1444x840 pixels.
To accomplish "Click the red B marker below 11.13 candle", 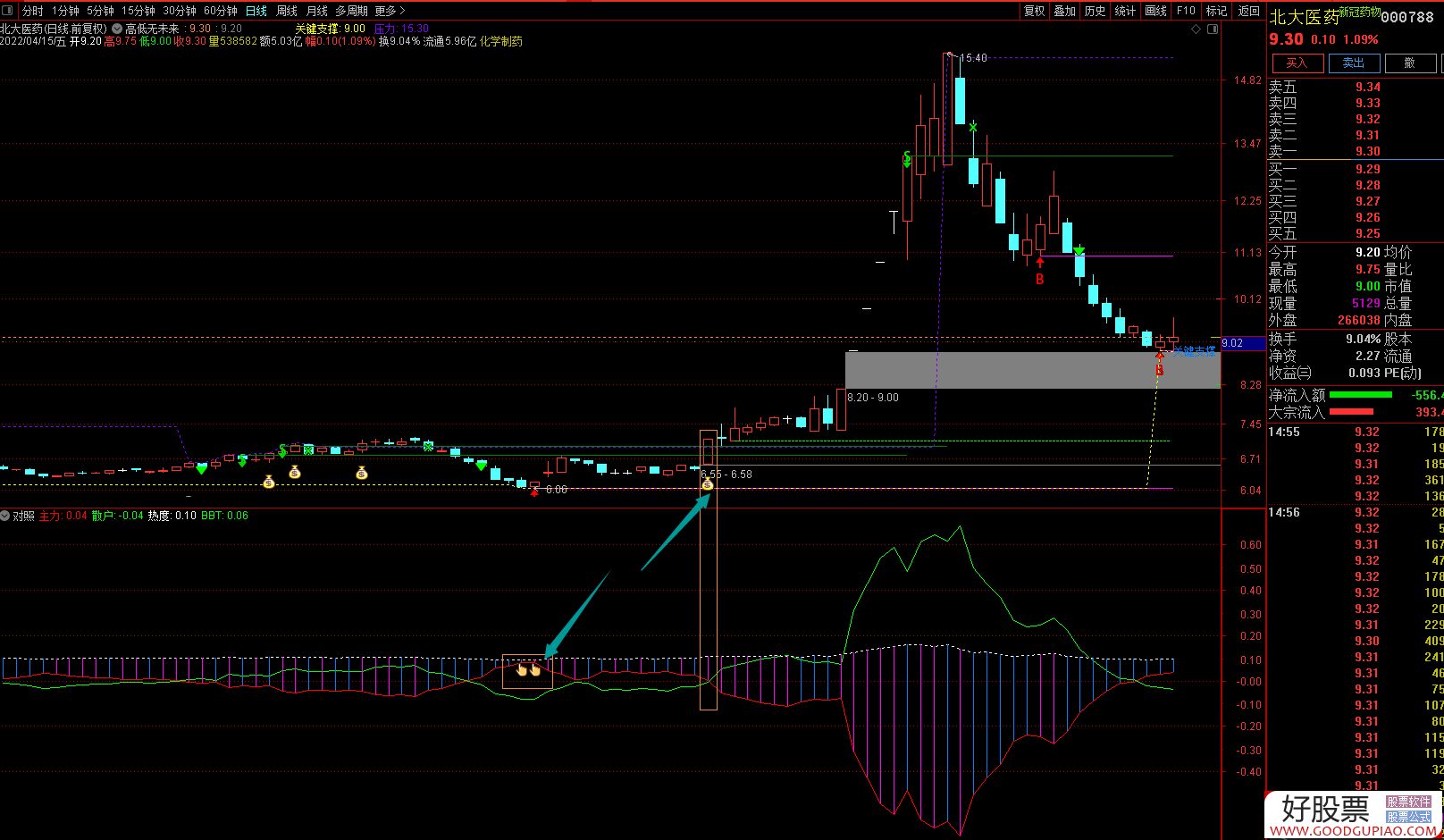I will pos(1039,279).
